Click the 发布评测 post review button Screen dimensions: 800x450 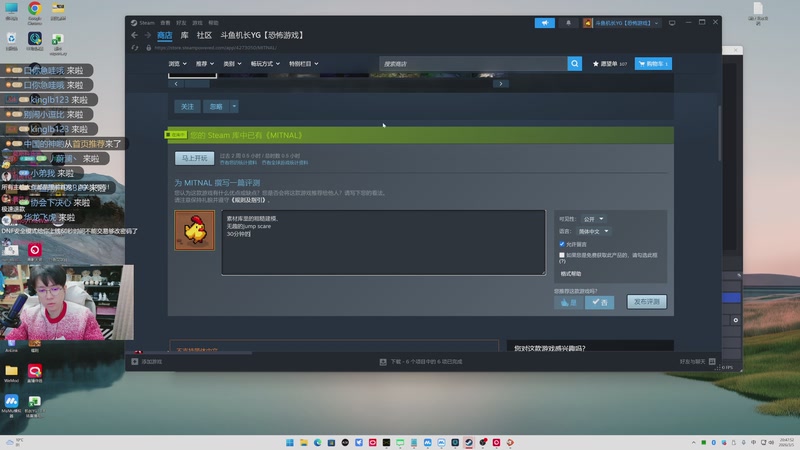pyautogui.click(x=646, y=302)
